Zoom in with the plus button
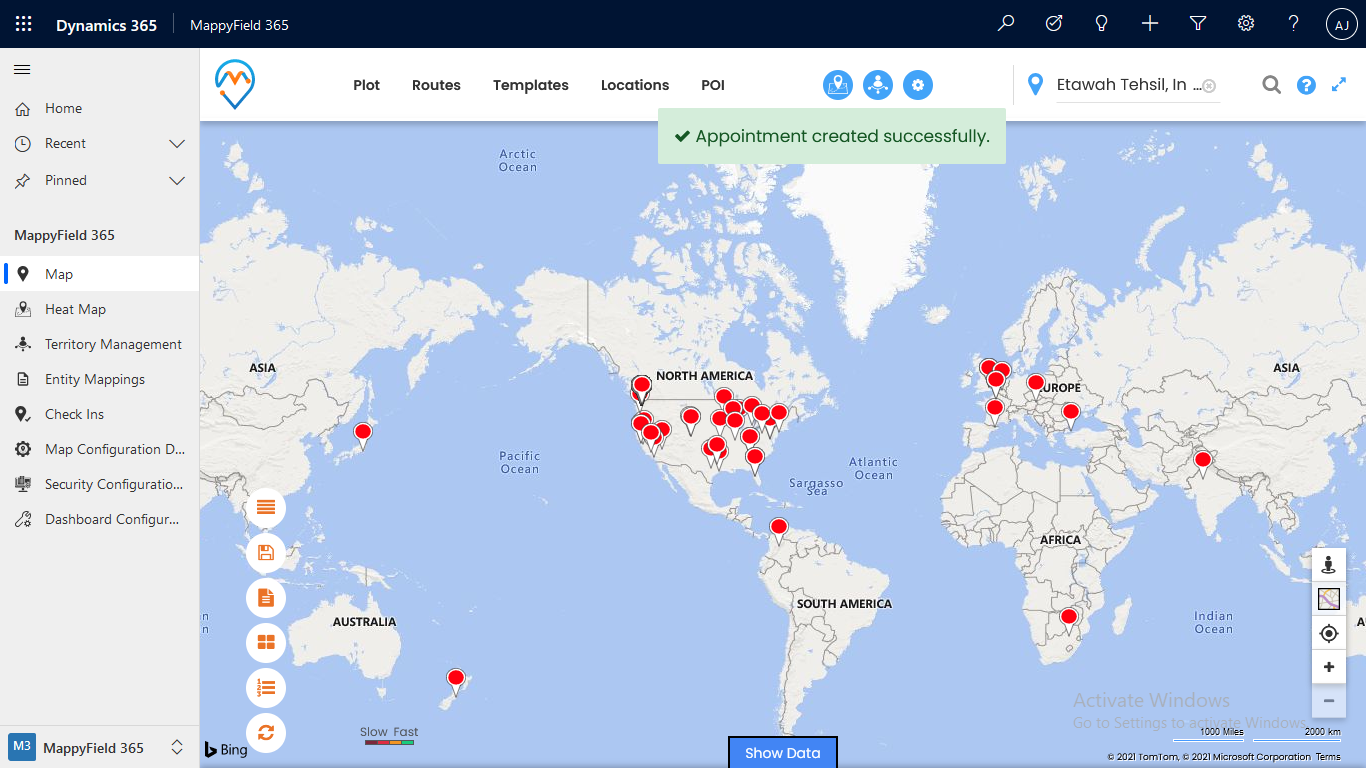This screenshot has width=1366, height=768. [1329, 667]
